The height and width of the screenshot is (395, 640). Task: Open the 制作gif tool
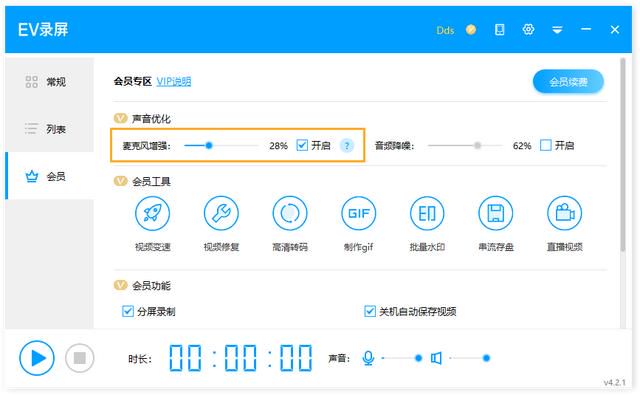click(x=358, y=213)
